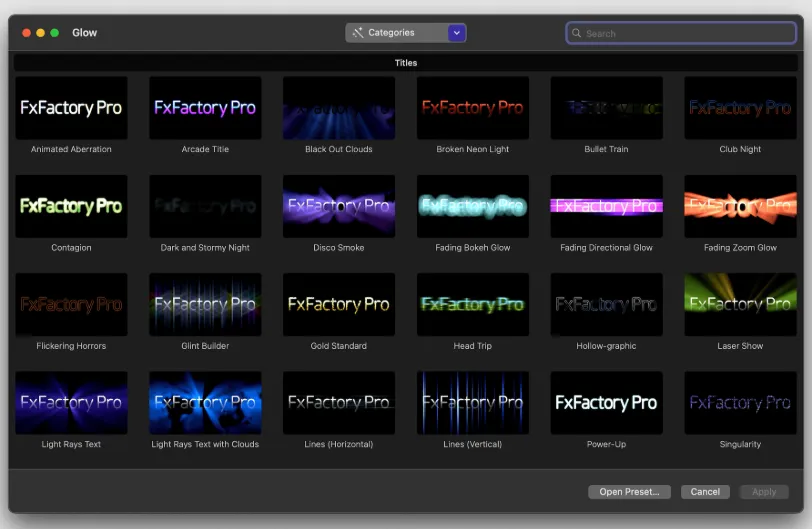The width and height of the screenshot is (812, 529).
Task: Choose the Lines (Horizontal) preset thumbnail
Action: tap(339, 403)
